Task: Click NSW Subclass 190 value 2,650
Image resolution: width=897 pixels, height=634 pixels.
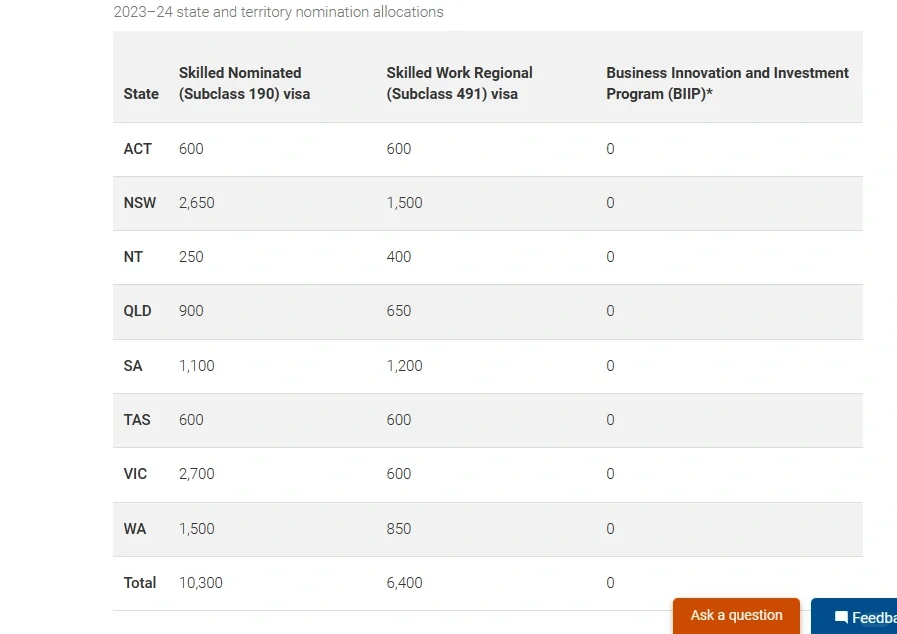Action: pos(196,203)
